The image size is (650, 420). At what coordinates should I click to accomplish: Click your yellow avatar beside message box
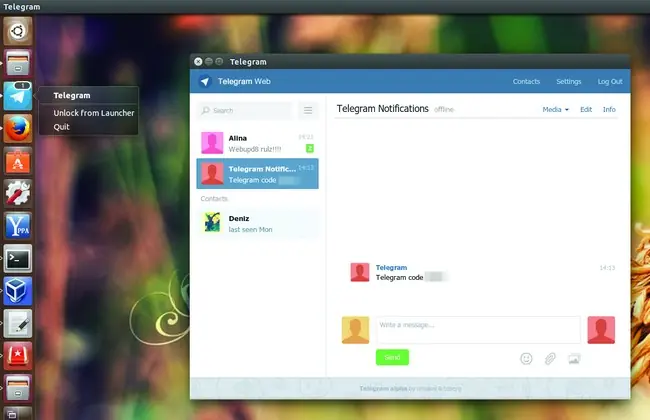(x=355, y=330)
